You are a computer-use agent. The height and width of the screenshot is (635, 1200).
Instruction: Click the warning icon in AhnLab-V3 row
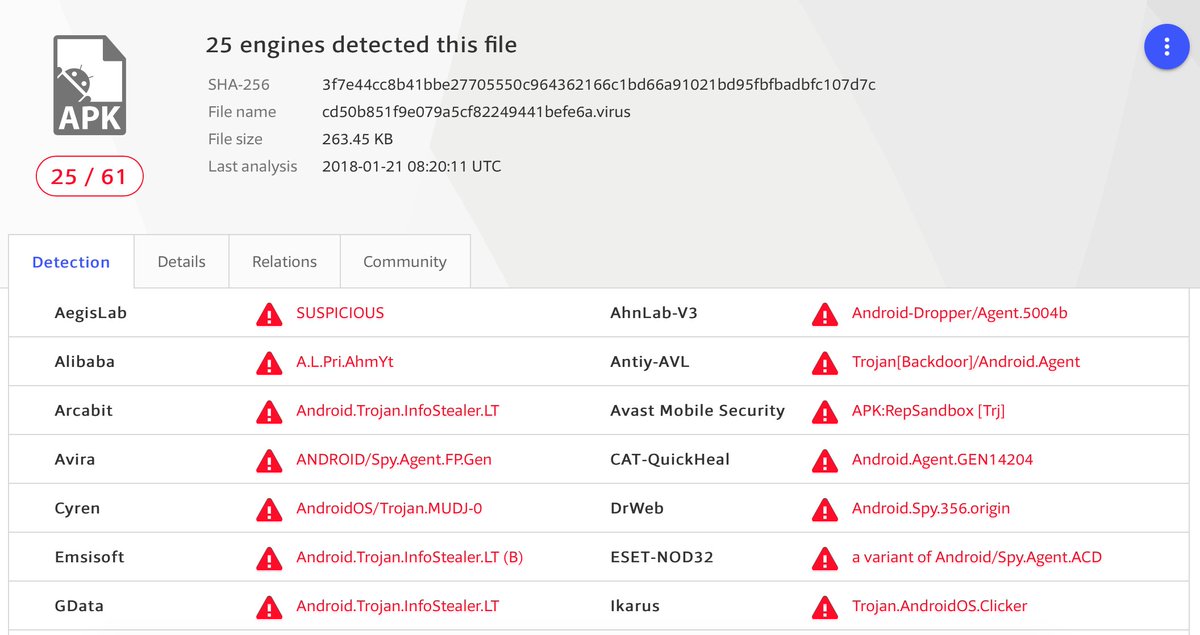tap(825, 314)
